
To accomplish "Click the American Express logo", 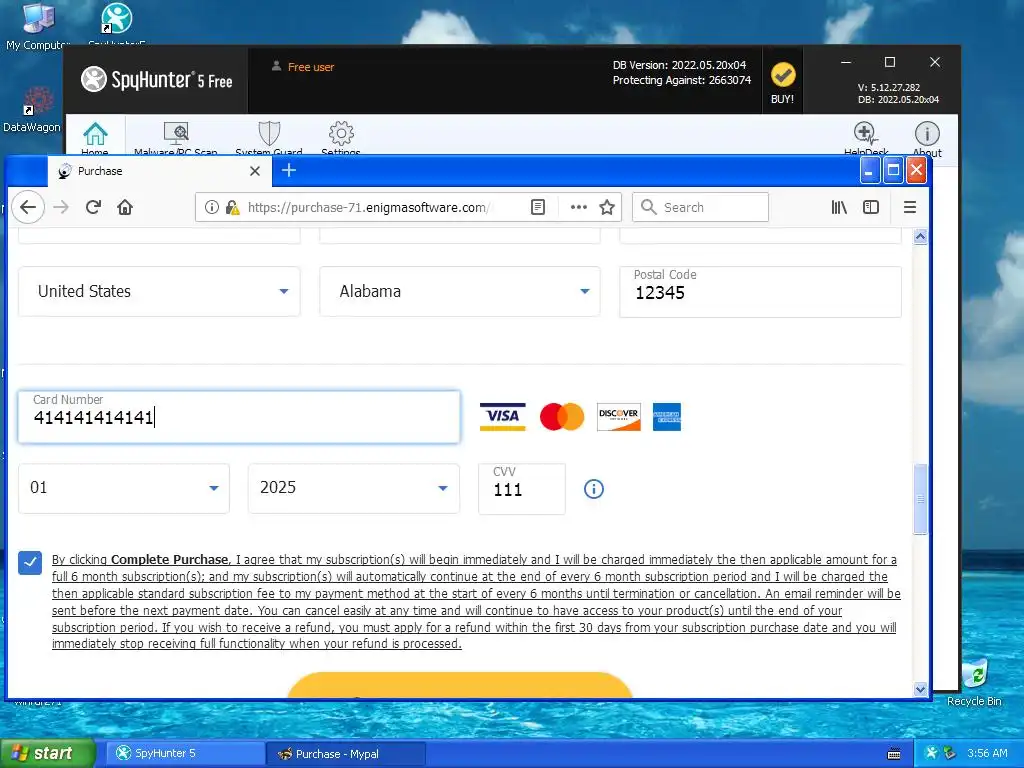I will 667,417.
